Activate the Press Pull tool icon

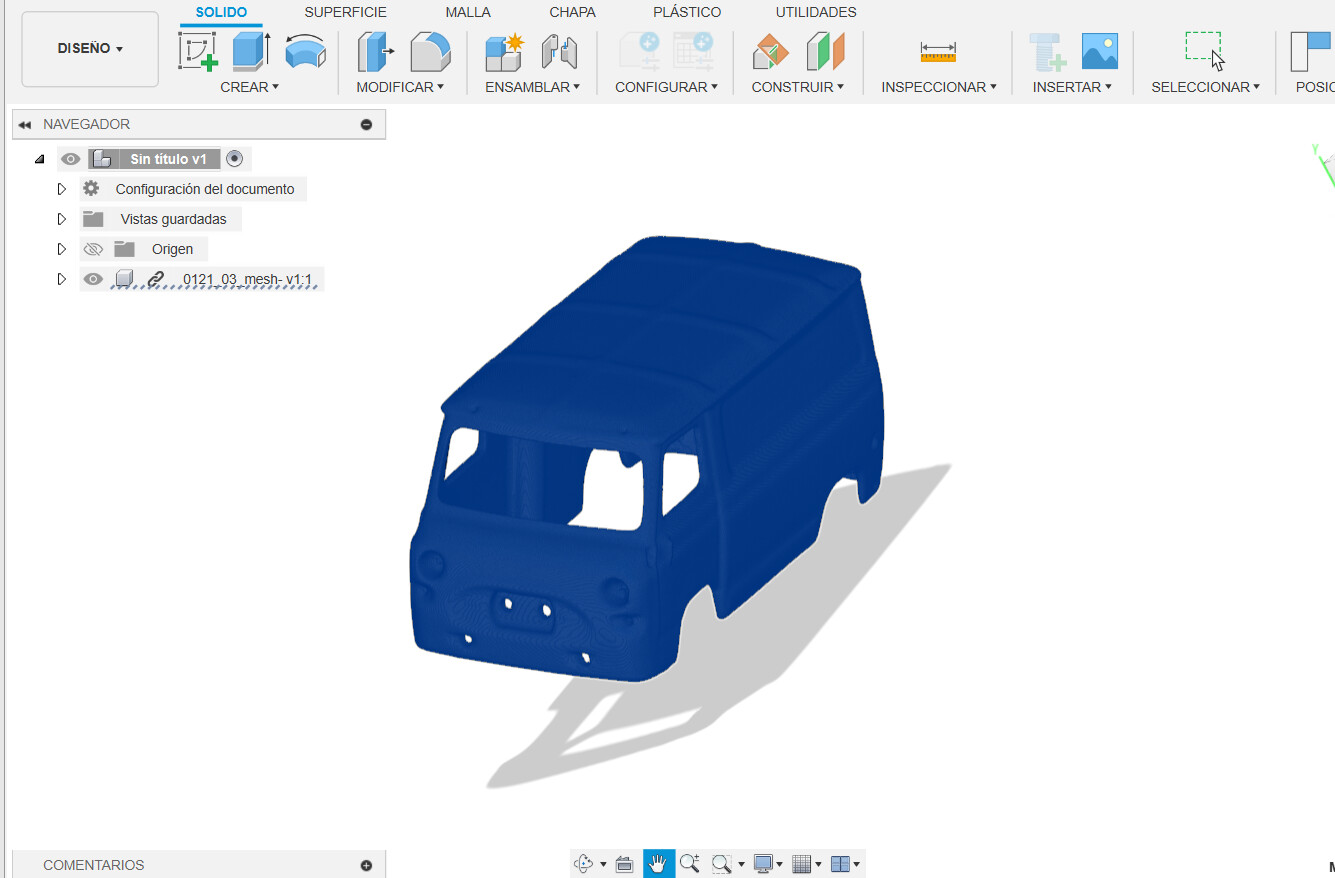click(x=376, y=51)
